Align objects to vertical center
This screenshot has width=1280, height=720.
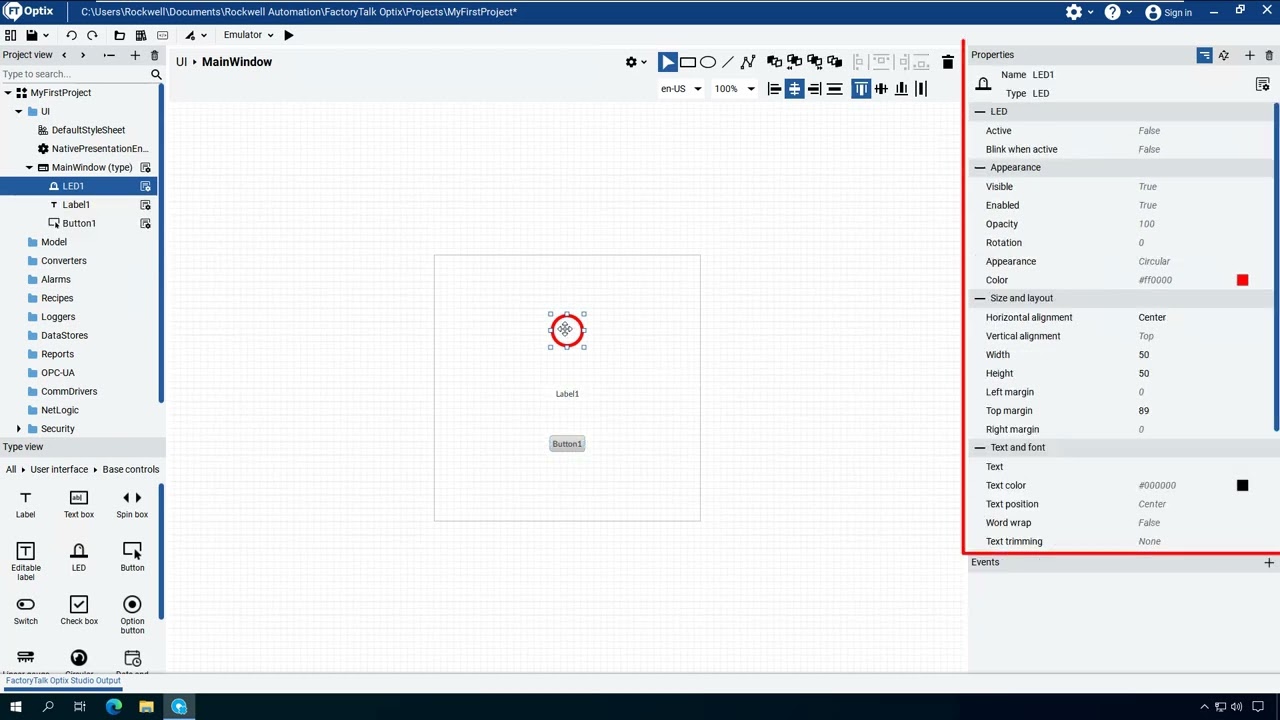pyautogui.click(x=881, y=89)
